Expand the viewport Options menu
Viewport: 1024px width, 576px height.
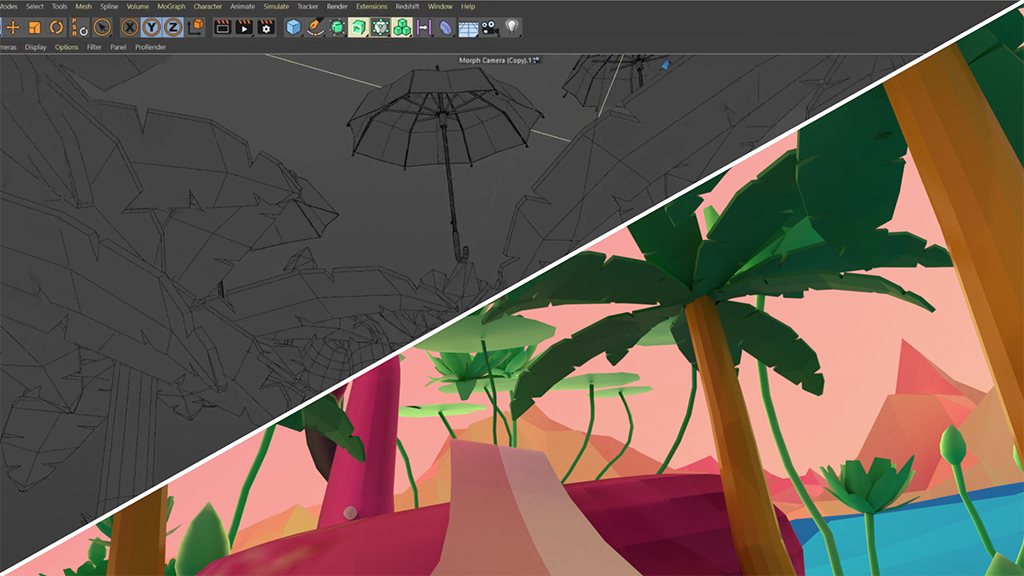coord(66,47)
